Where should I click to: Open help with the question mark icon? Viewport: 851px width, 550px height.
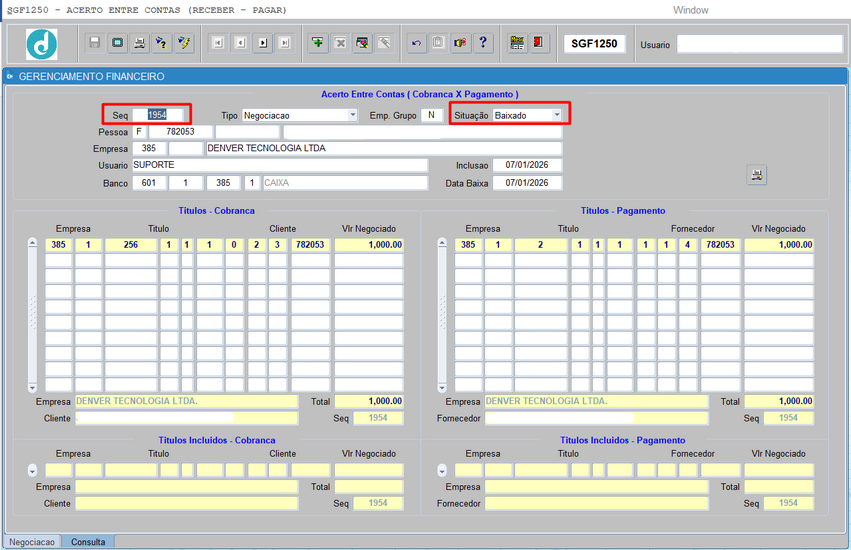(483, 43)
